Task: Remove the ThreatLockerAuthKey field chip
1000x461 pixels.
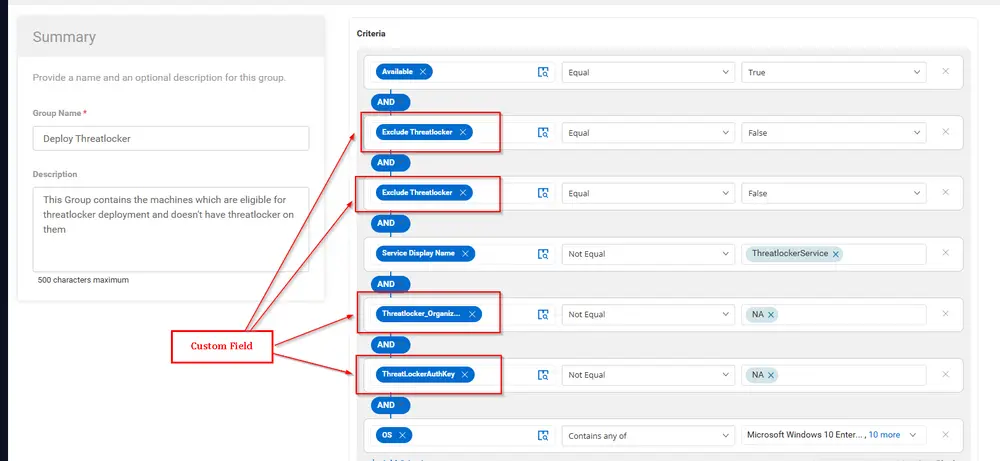Action: tap(464, 375)
